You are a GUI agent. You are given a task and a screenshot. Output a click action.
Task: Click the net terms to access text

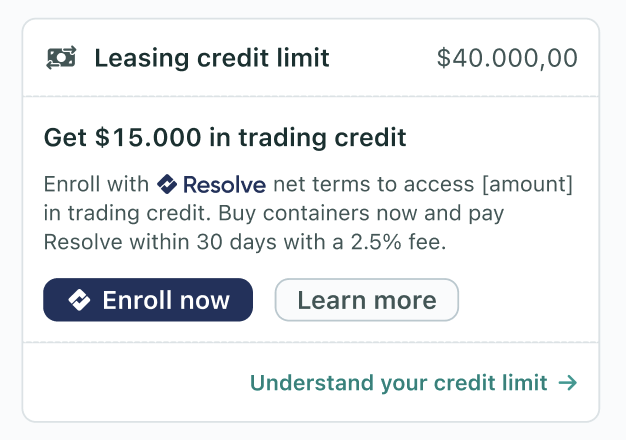tap(374, 184)
